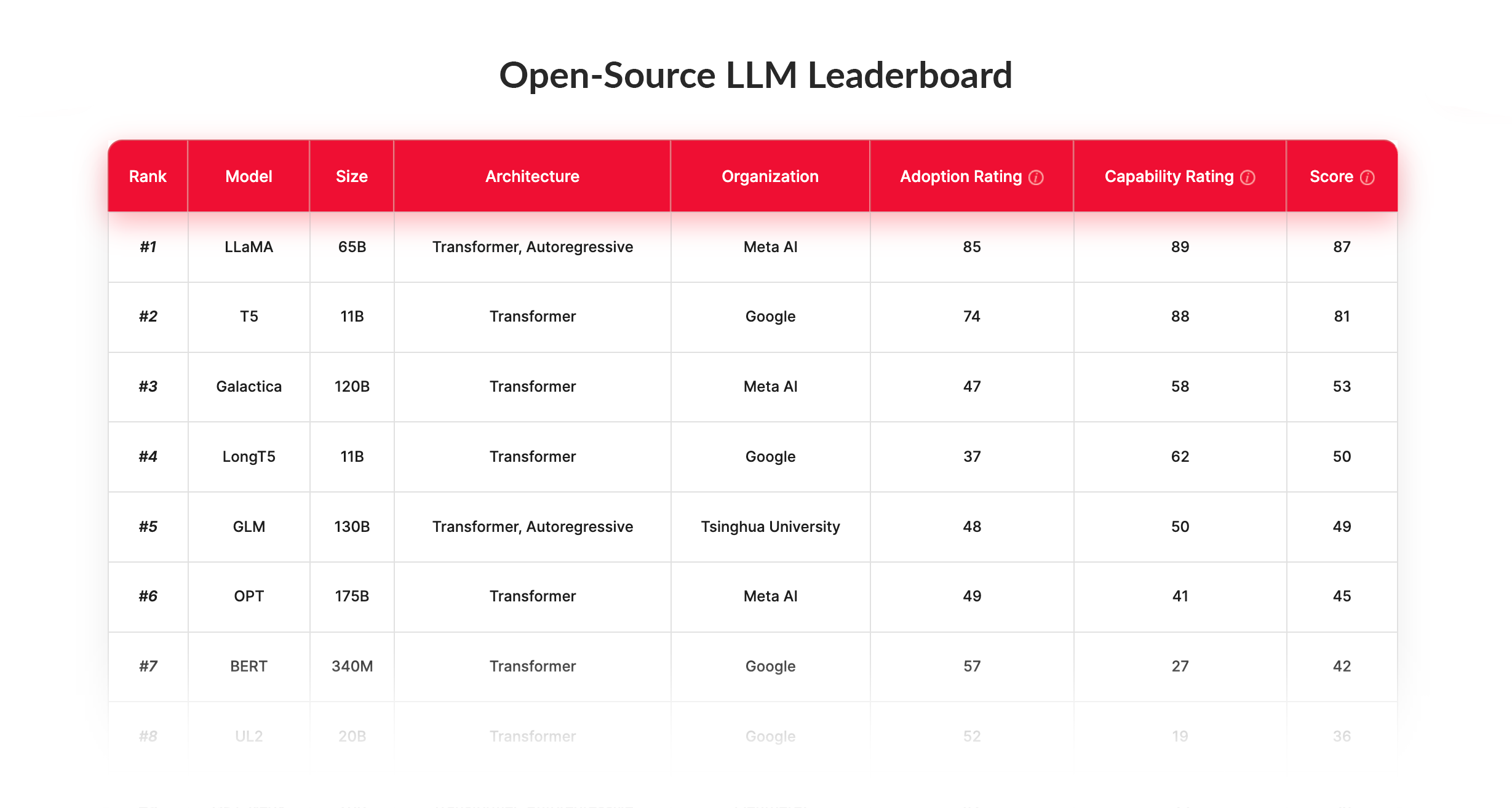Click rank #7 cell
The width and height of the screenshot is (1512, 808).
[x=148, y=666]
